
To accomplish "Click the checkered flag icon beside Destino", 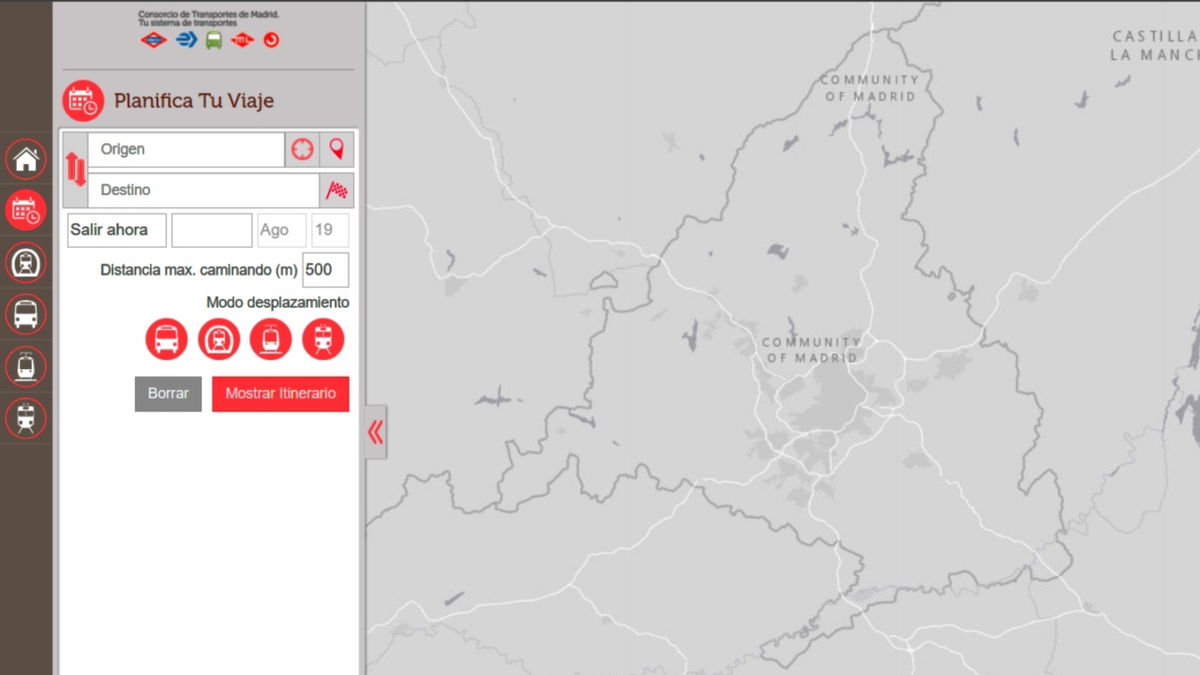I will point(340,189).
